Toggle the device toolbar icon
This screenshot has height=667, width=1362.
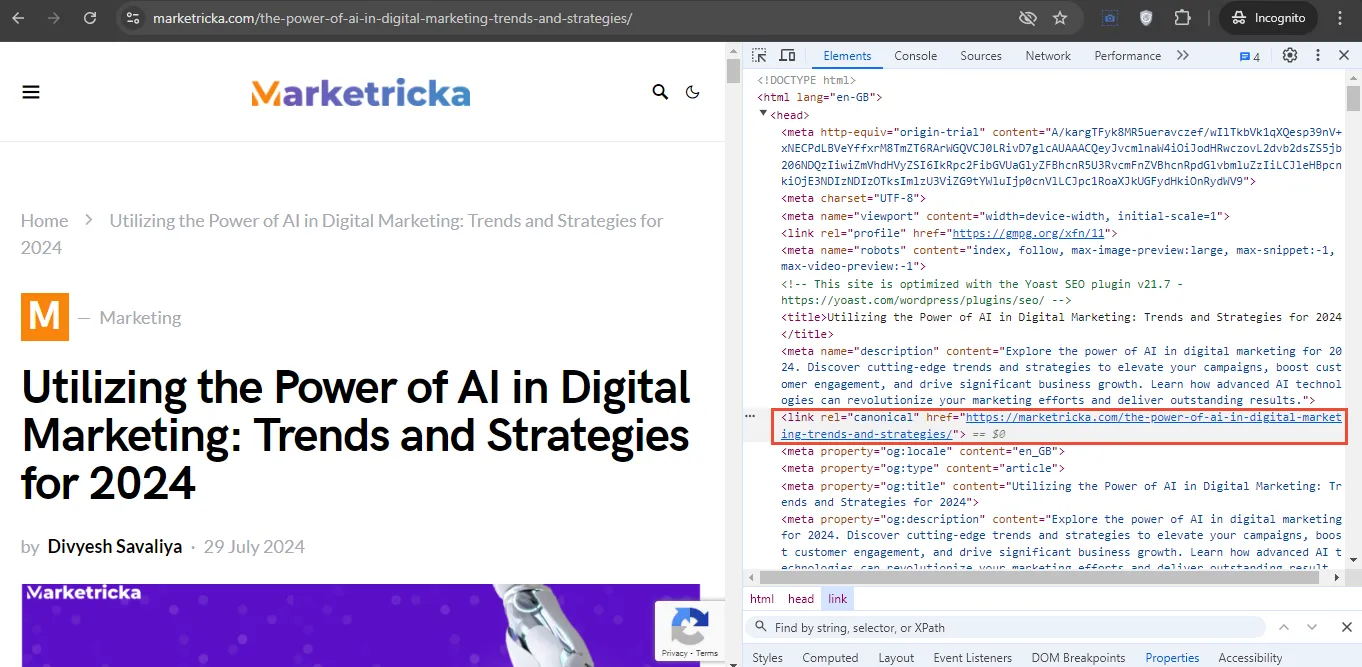pos(787,55)
